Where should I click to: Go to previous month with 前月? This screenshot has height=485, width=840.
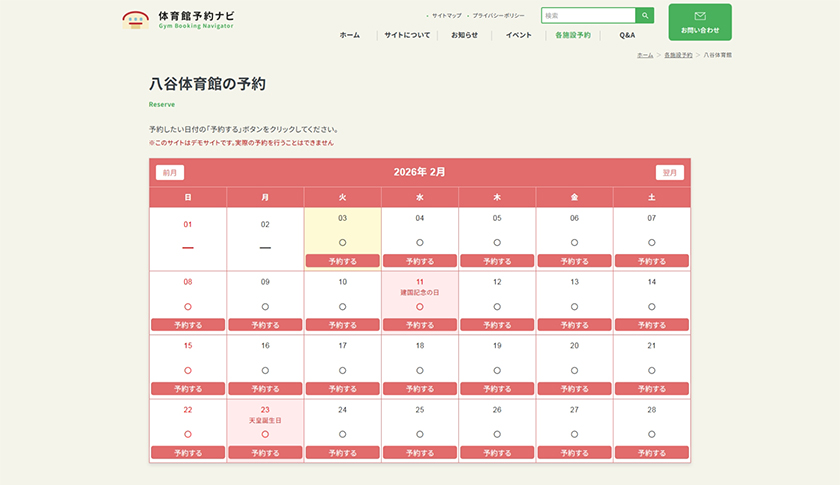tap(170, 172)
